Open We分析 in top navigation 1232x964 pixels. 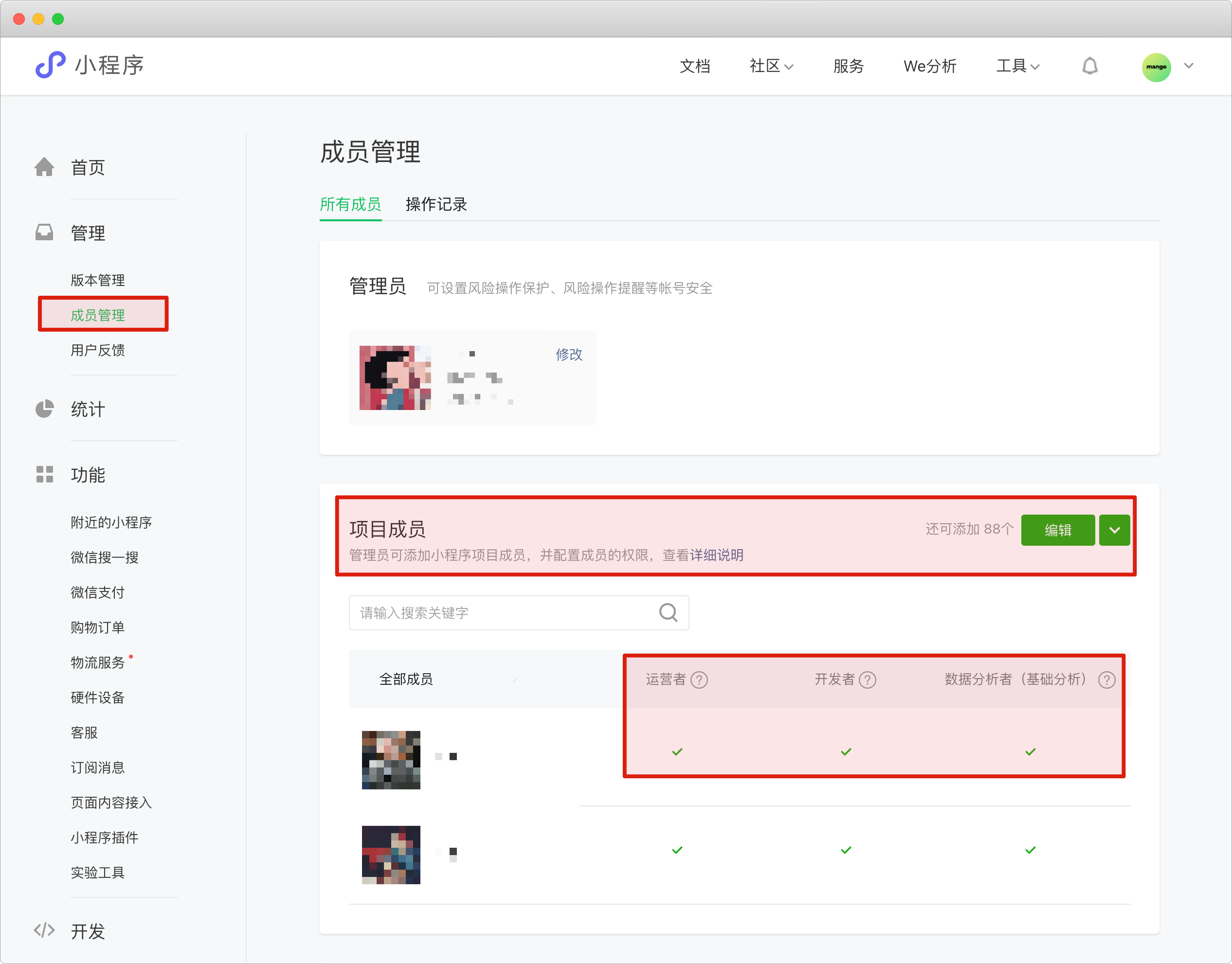(x=929, y=66)
